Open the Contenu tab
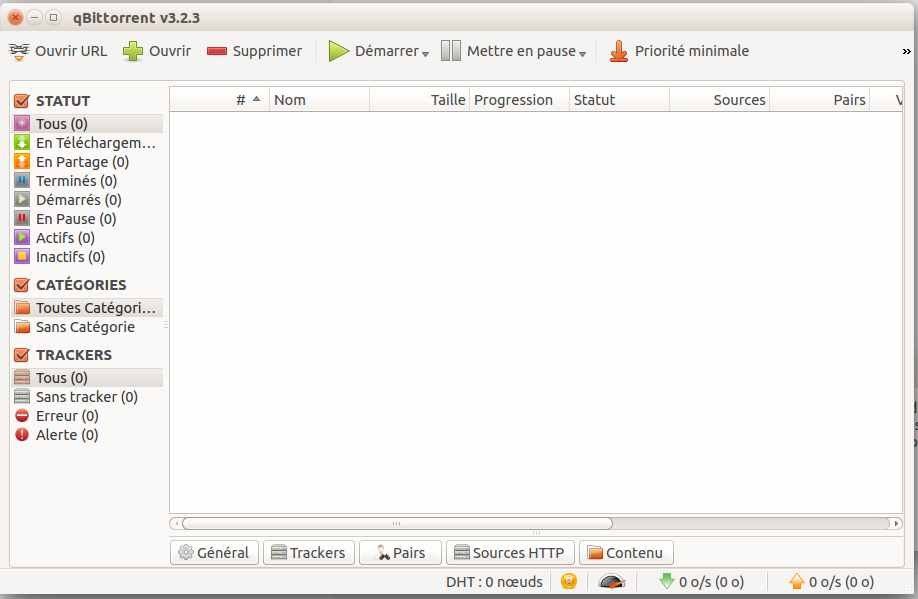 click(625, 552)
